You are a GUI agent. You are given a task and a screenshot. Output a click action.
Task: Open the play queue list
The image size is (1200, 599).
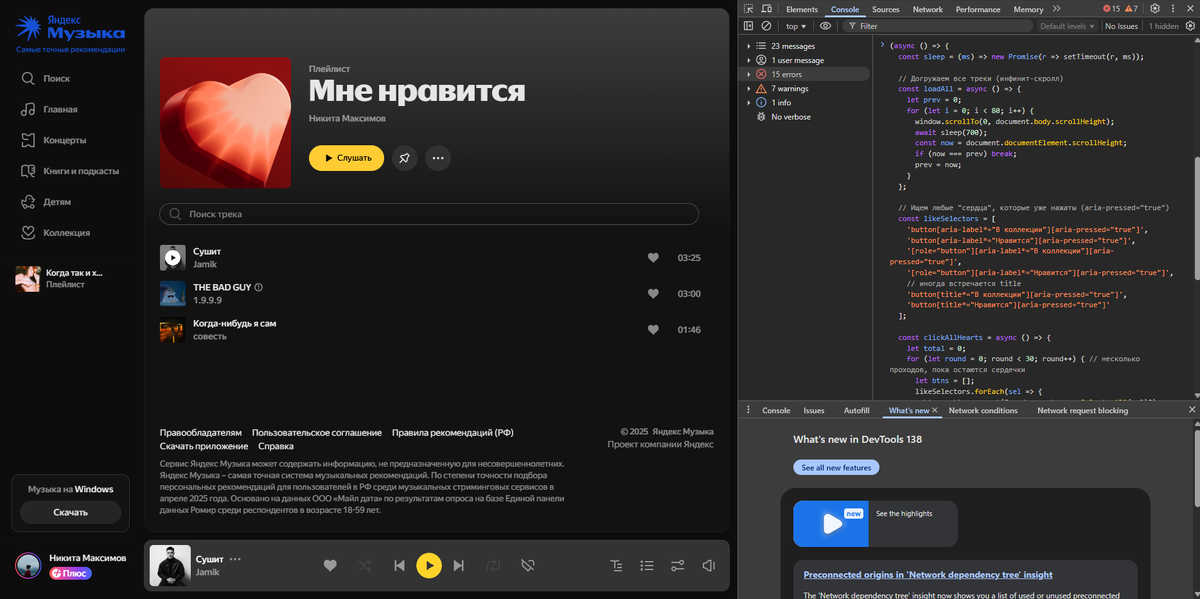[x=647, y=566]
